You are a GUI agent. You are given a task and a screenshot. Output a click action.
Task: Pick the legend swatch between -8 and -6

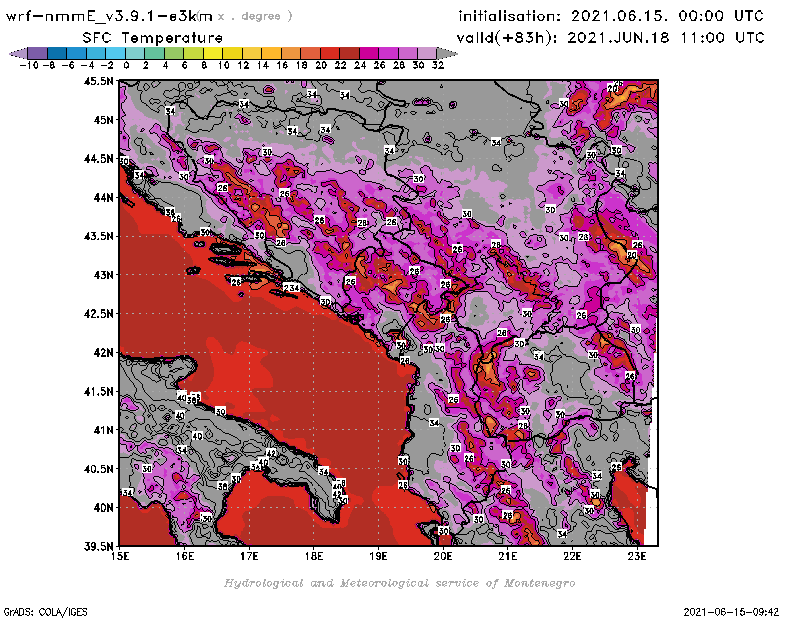(x=57, y=53)
